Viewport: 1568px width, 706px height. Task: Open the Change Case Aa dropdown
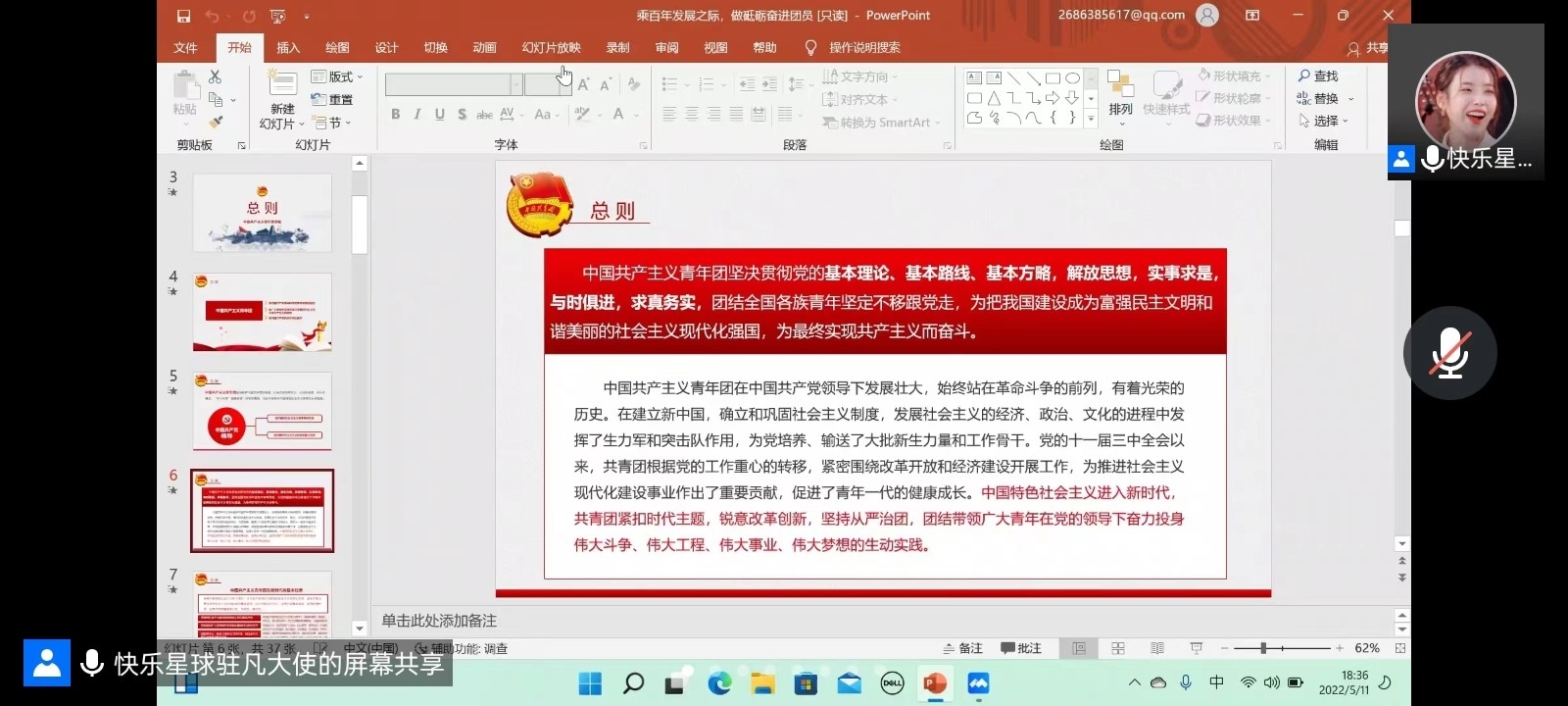click(547, 115)
